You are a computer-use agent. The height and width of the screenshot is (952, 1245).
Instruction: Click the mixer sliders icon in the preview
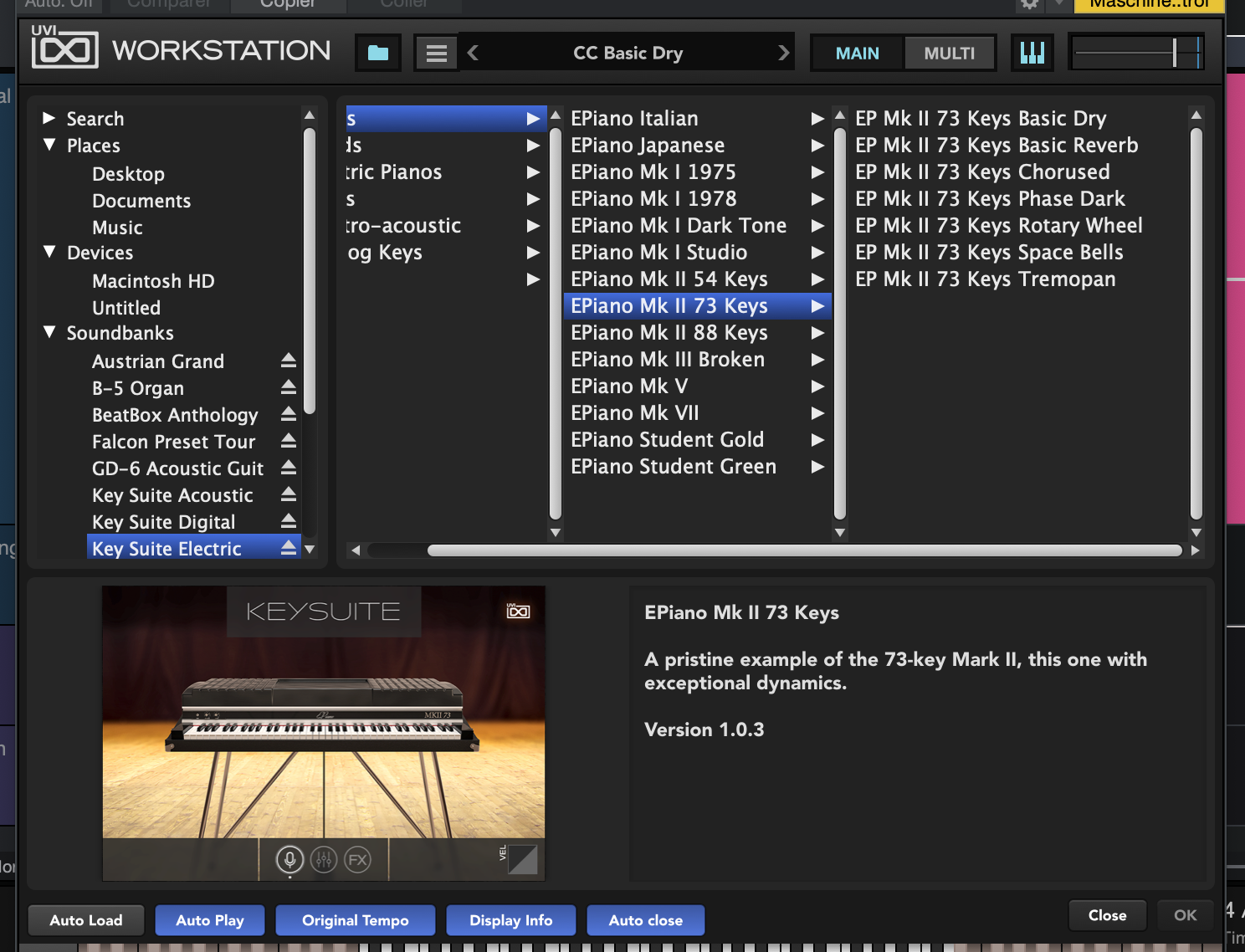point(324,859)
